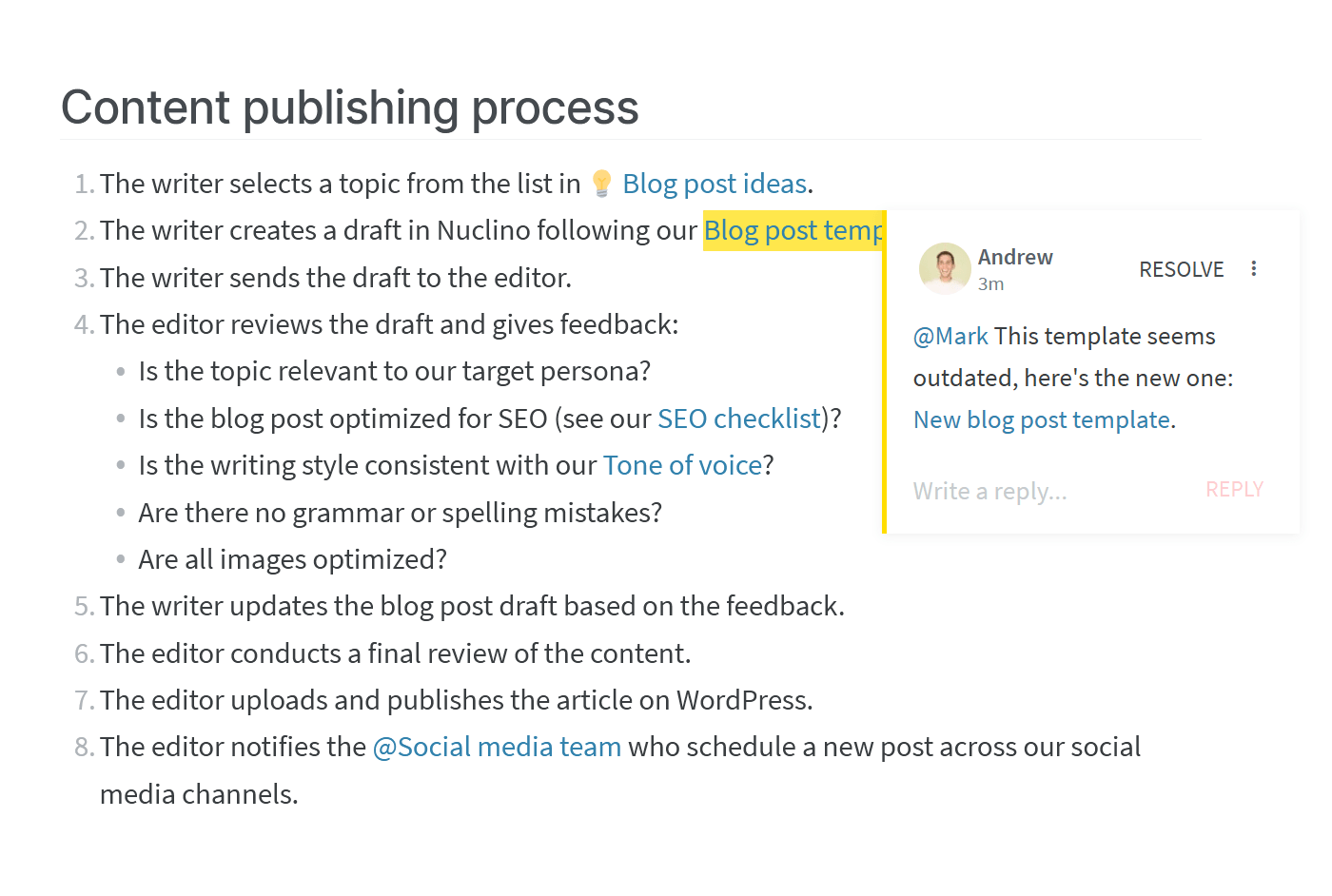Open the 'Blog post ideas' link
1332x896 pixels.
(714, 184)
